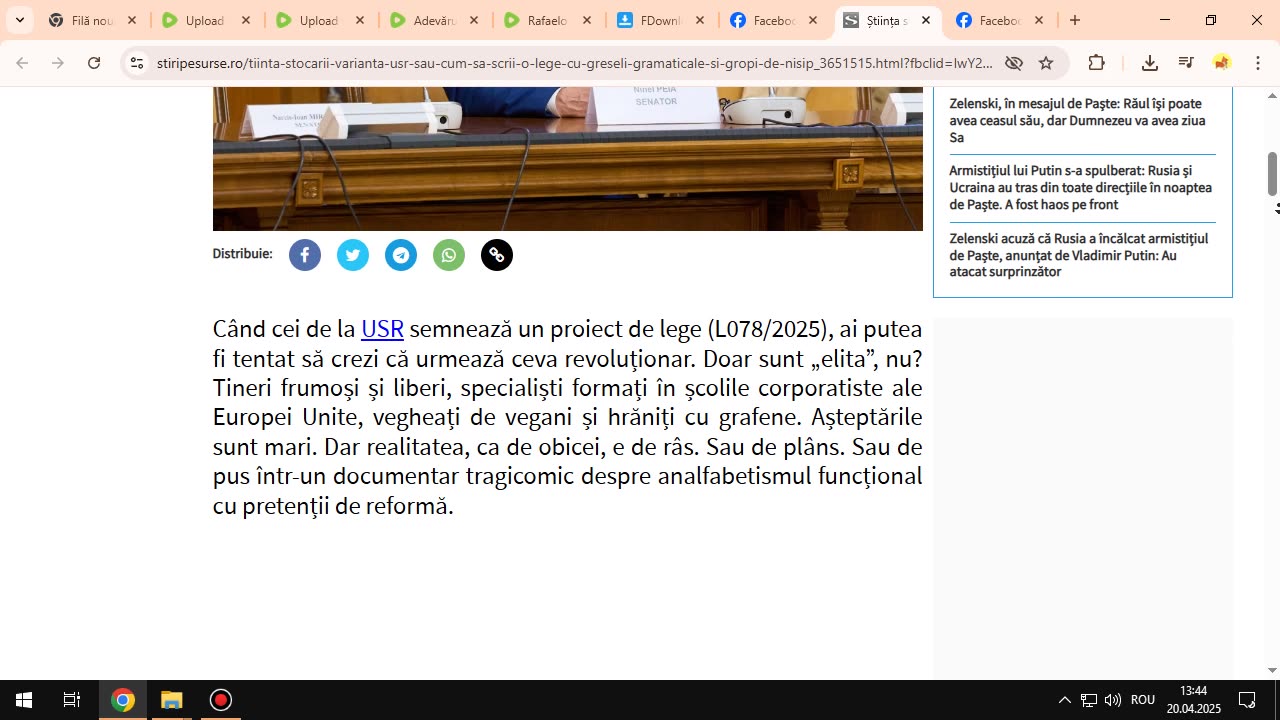1280x720 pixels.
Task: Open the Windows Start menu
Action: tap(24, 700)
